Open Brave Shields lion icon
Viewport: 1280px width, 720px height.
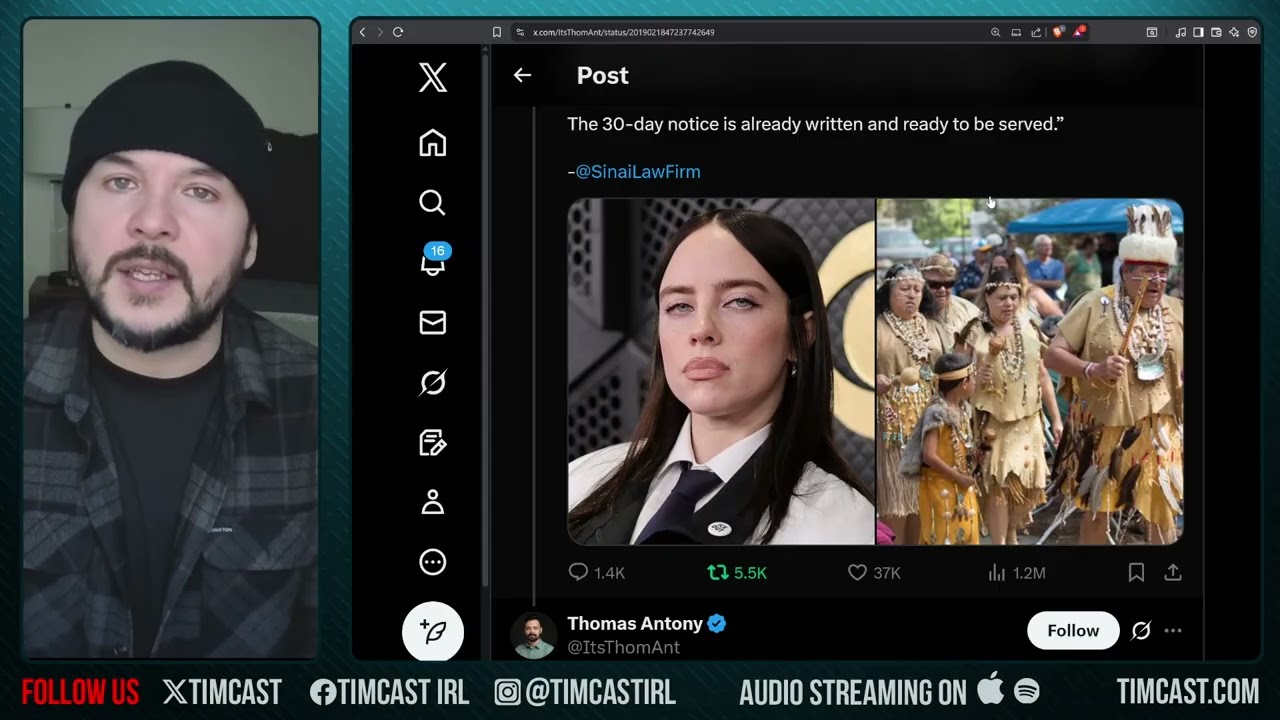1058,32
